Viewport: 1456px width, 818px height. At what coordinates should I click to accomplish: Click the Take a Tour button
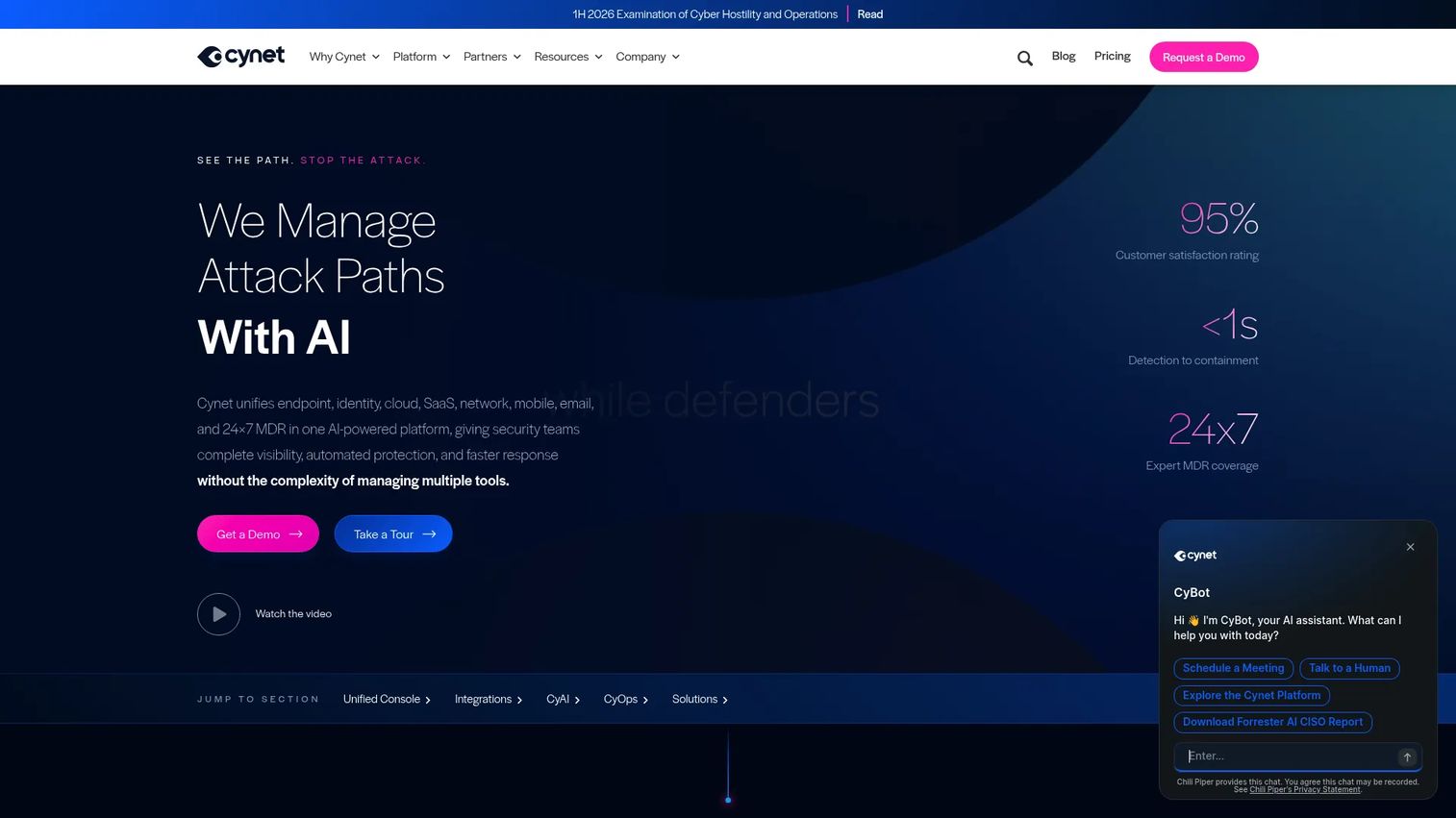(x=393, y=533)
